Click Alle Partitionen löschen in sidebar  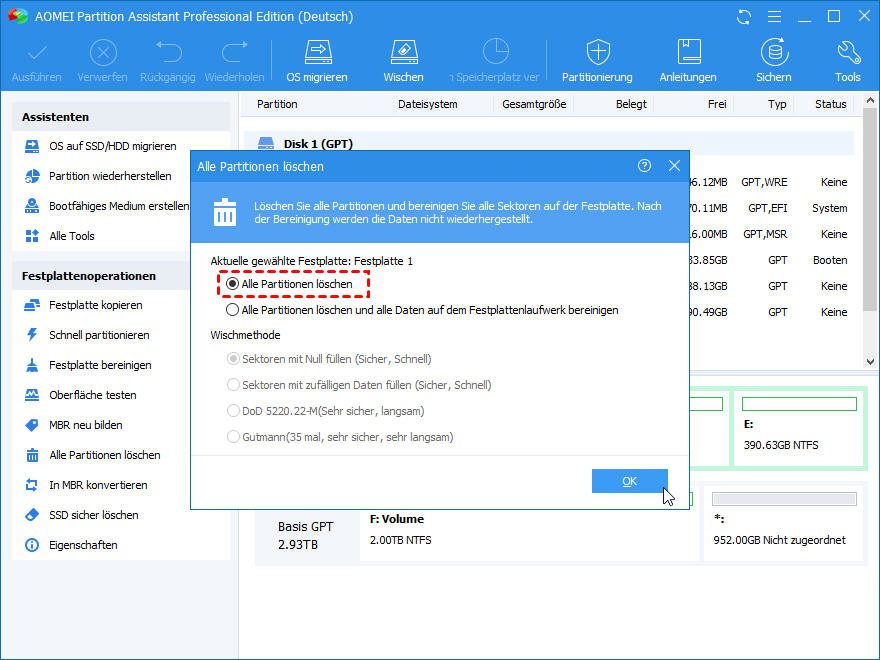click(93, 455)
